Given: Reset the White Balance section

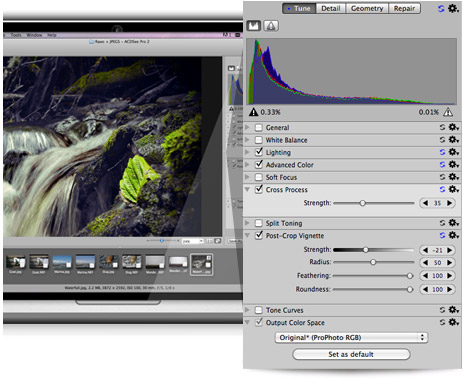Looking at the screenshot, I should click(x=442, y=140).
